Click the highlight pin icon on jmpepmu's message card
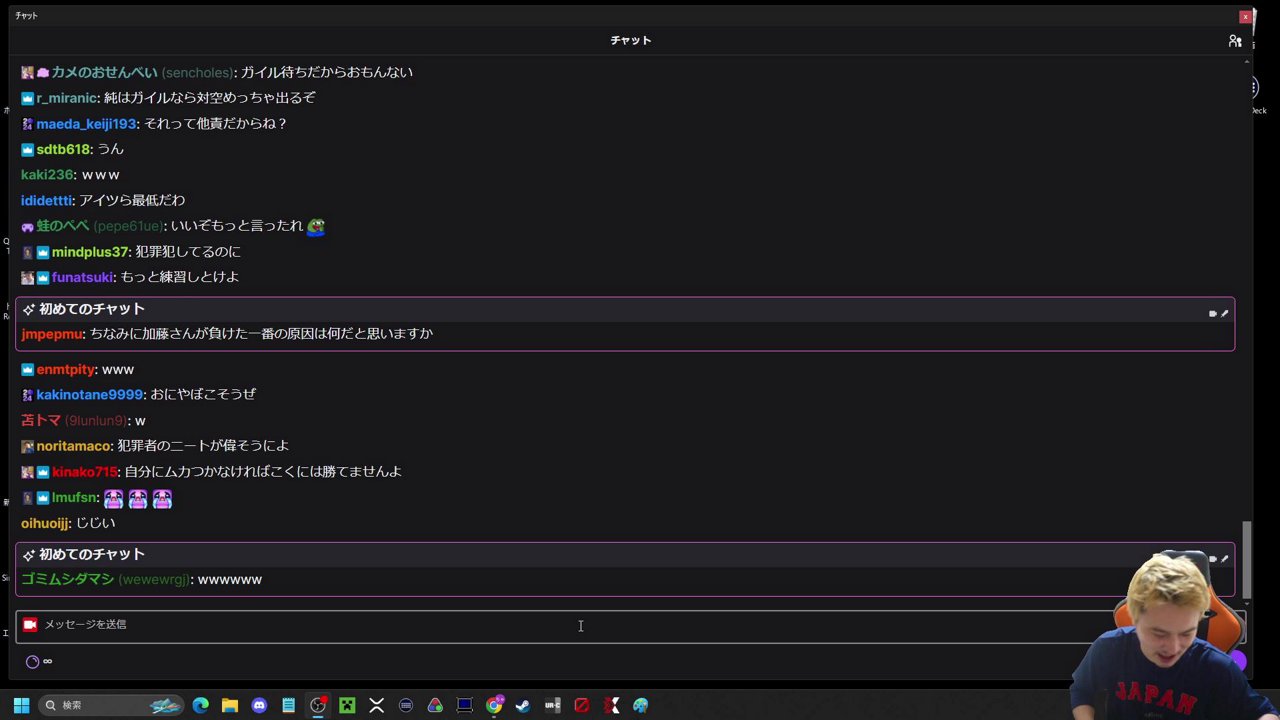This screenshot has width=1280, height=720. click(x=1225, y=313)
